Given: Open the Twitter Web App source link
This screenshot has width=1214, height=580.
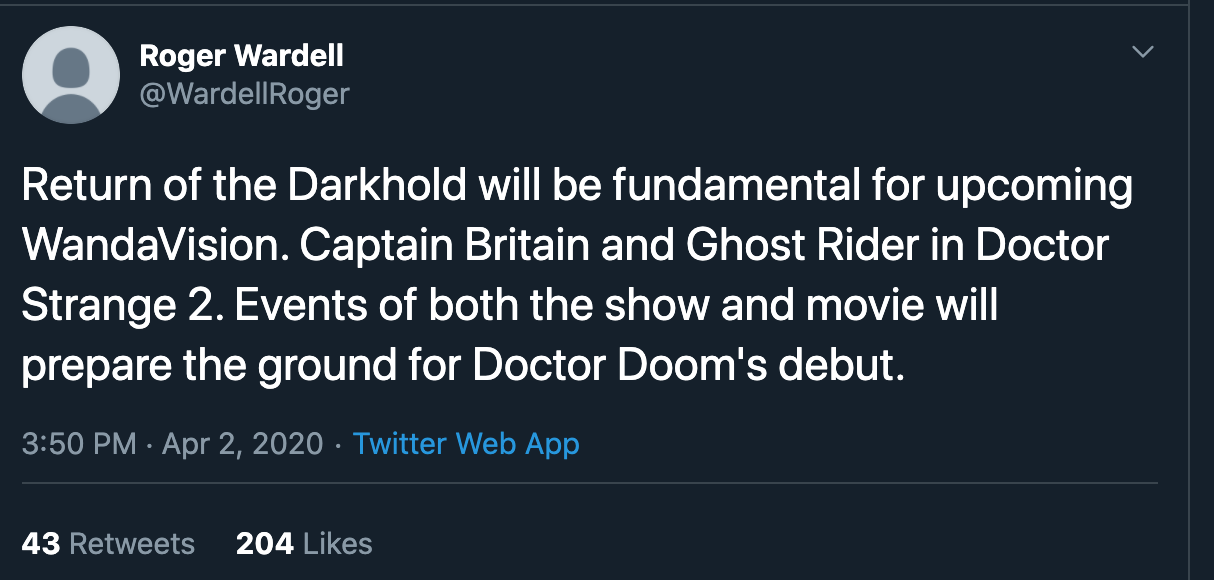Looking at the screenshot, I should coord(466,443).
